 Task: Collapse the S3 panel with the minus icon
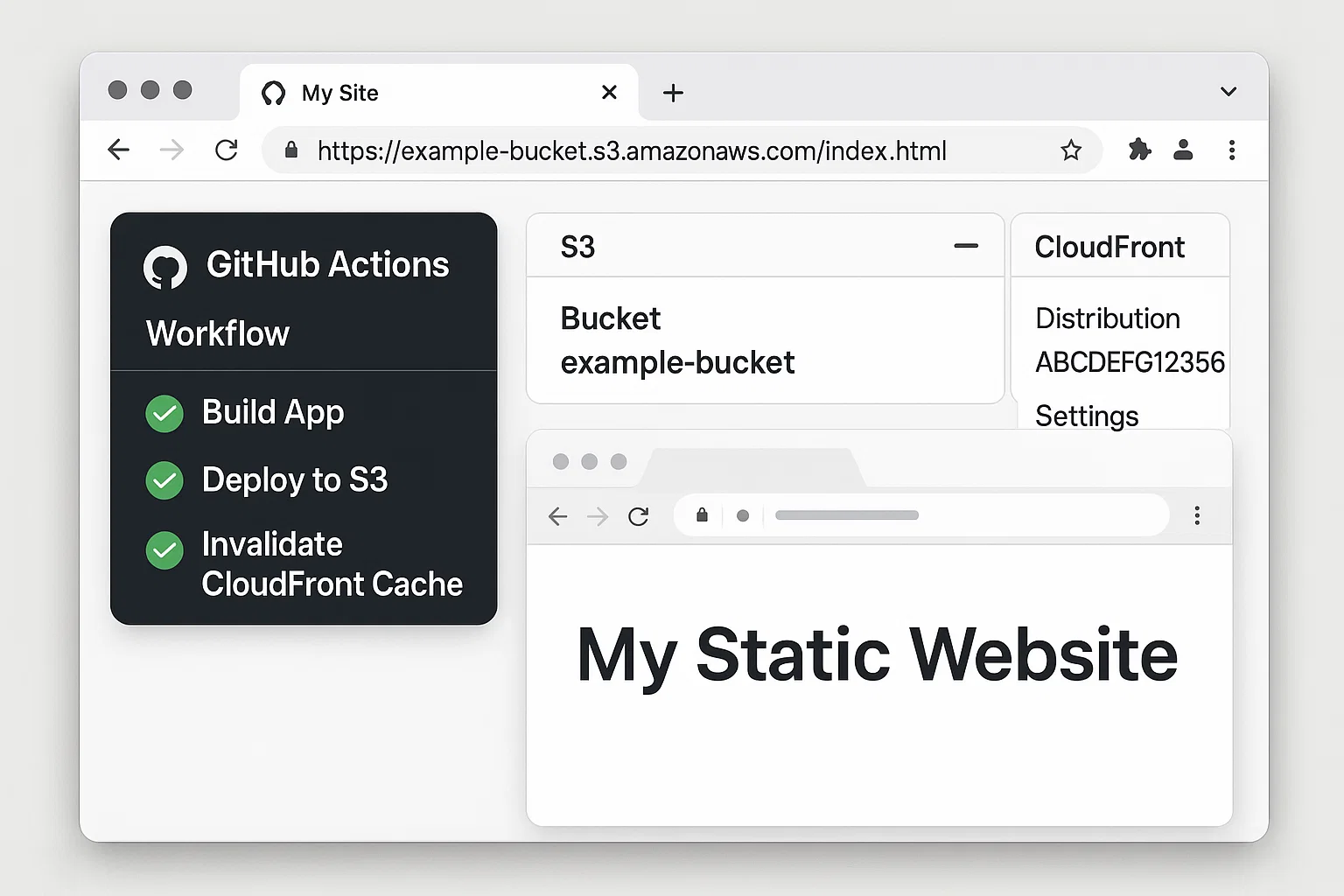pyautogui.click(x=966, y=246)
